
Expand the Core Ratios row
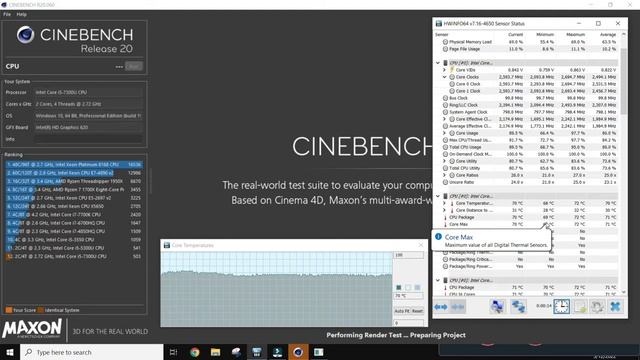click(444, 175)
